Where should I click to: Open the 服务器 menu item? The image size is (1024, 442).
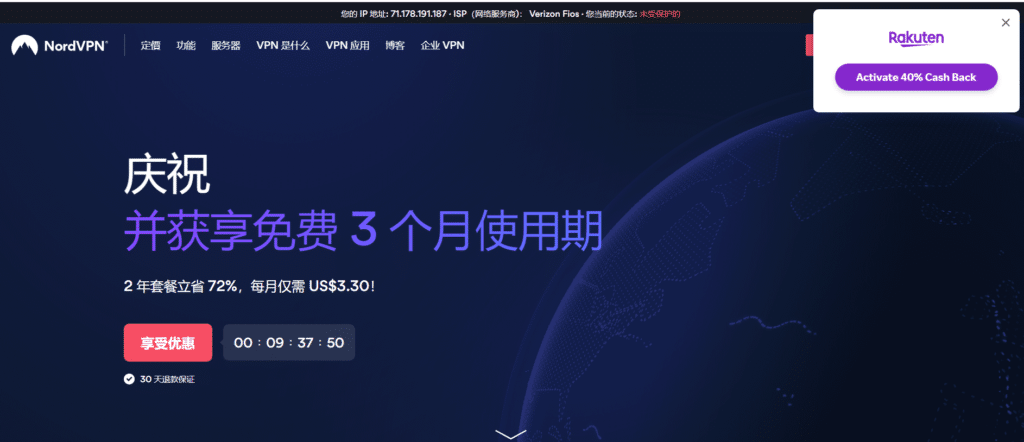(226, 46)
